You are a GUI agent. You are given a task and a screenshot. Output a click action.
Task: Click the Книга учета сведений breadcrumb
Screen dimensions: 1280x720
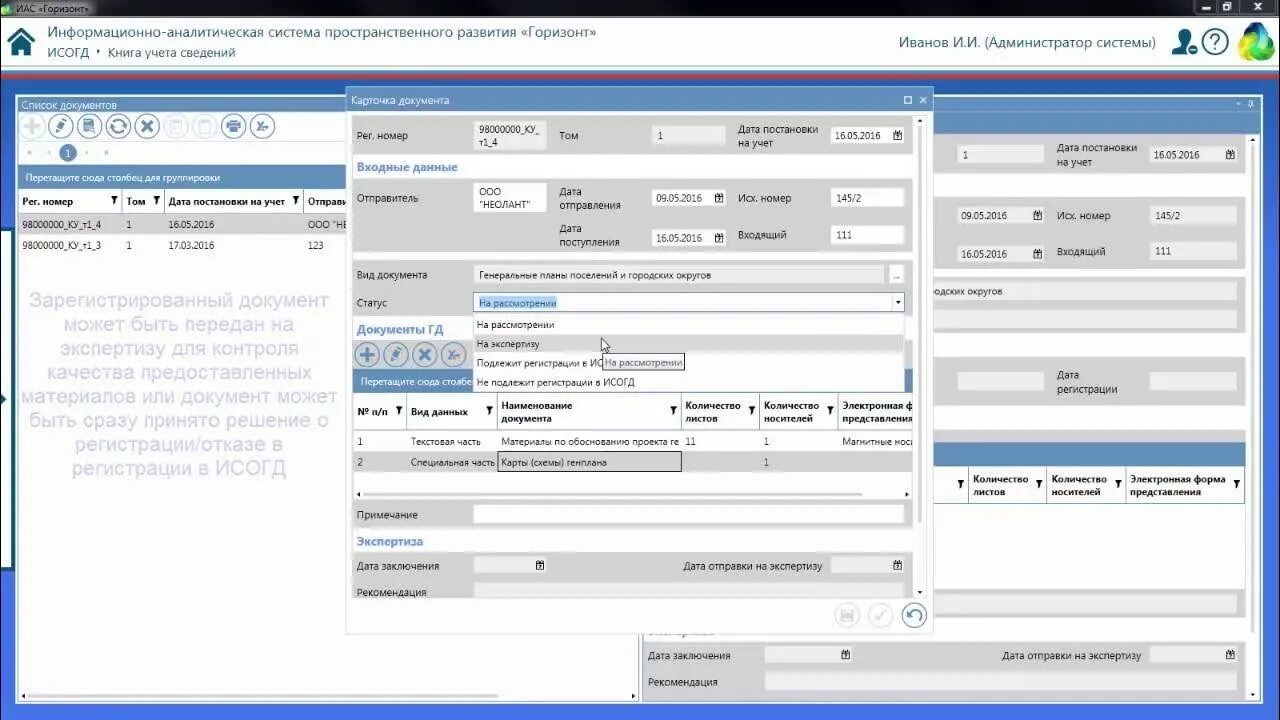pos(172,53)
